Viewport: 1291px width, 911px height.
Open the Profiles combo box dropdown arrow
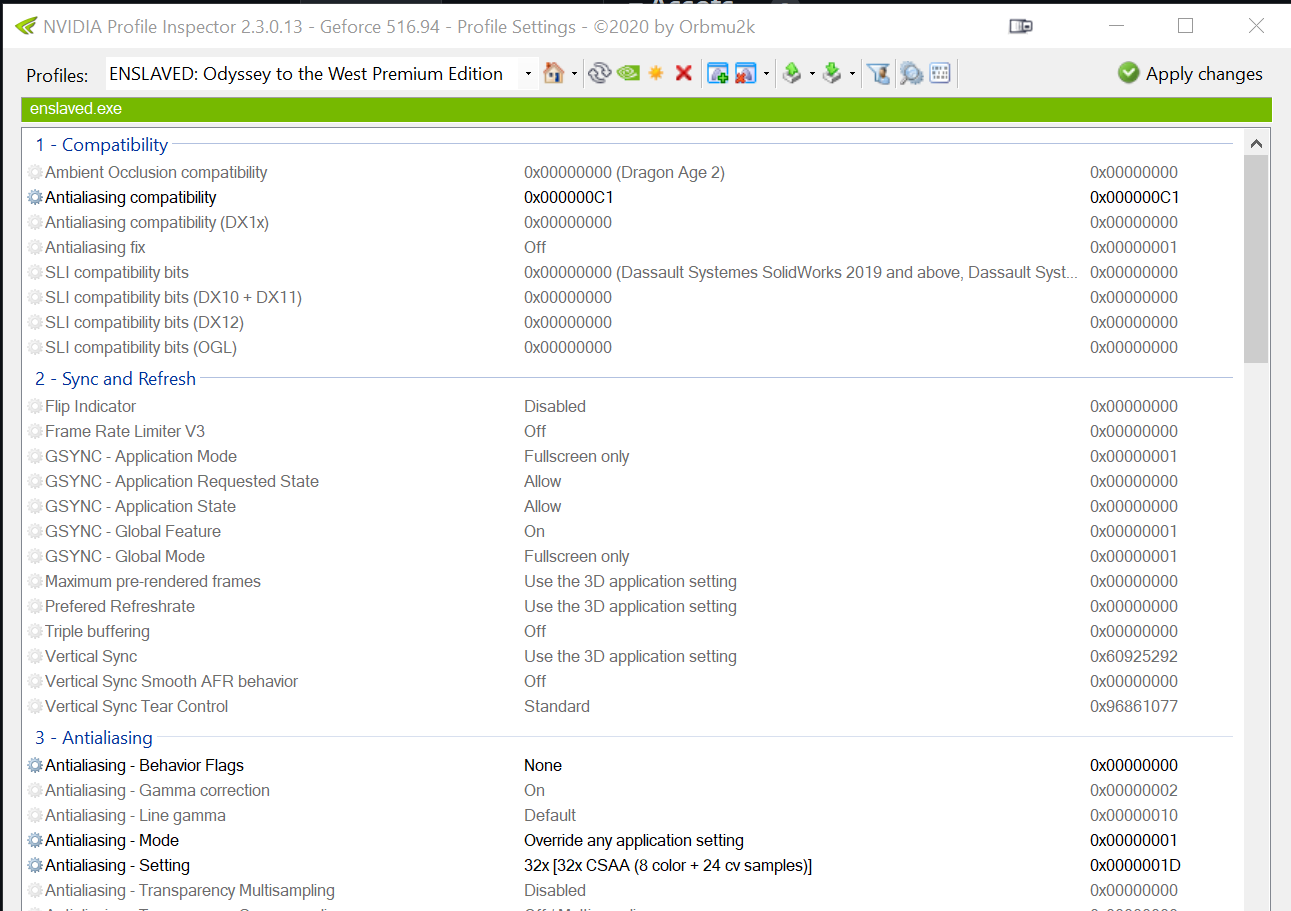pos(528,74)
